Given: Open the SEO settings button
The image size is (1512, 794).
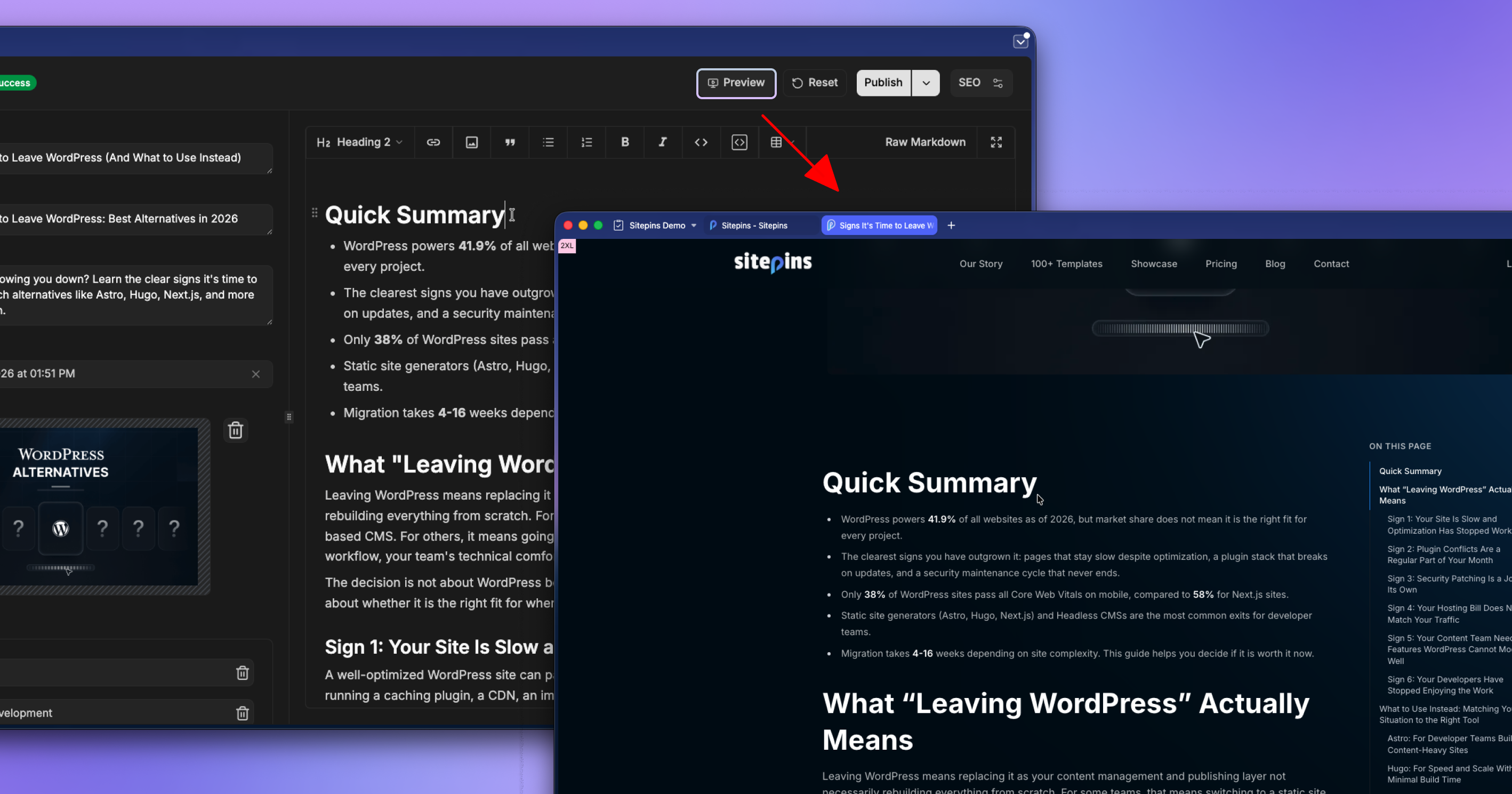Looking at the screenshot, I should (981, 83).
